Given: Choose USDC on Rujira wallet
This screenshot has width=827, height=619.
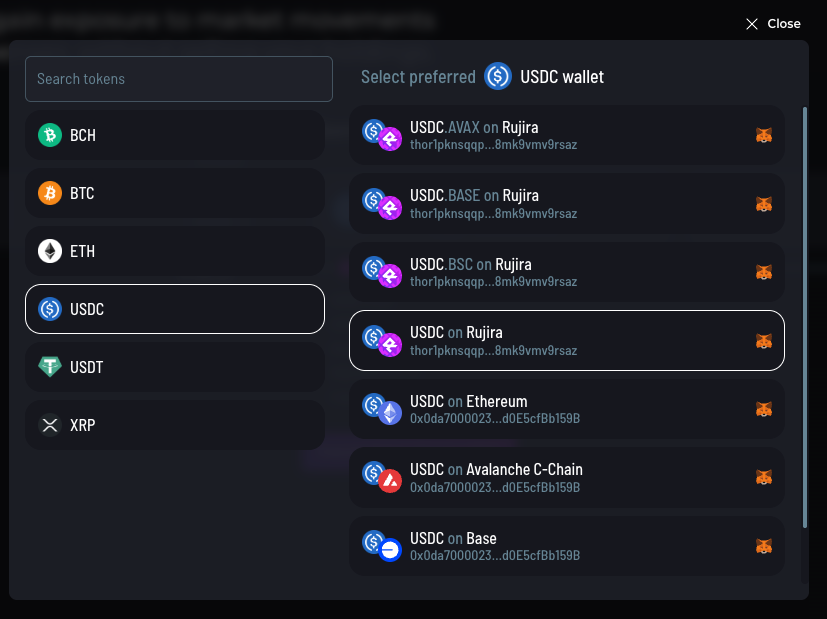Looking at the screenshot, I should click(566, 340).
